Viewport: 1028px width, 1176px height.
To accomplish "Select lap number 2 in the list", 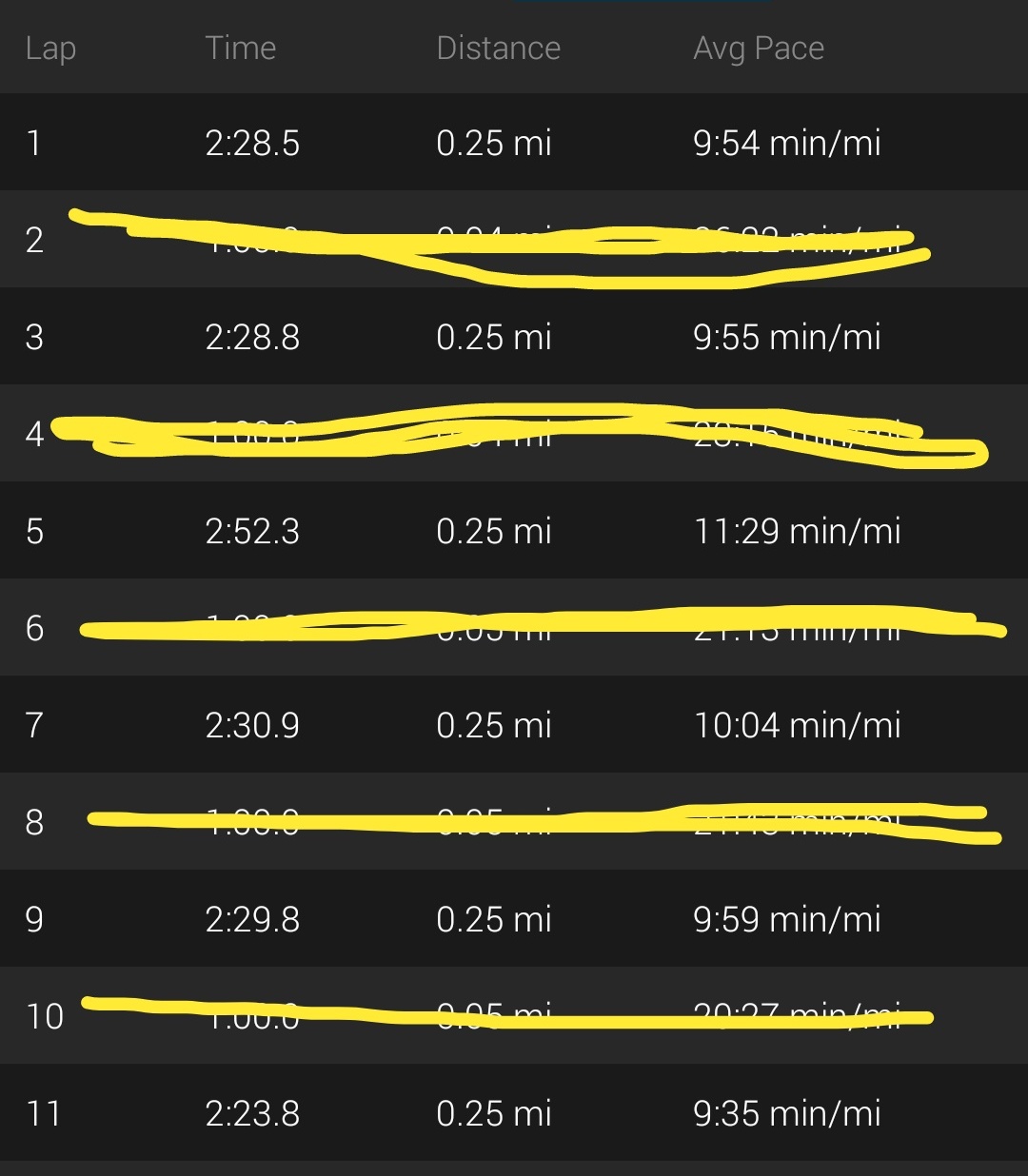I will 34,240.
